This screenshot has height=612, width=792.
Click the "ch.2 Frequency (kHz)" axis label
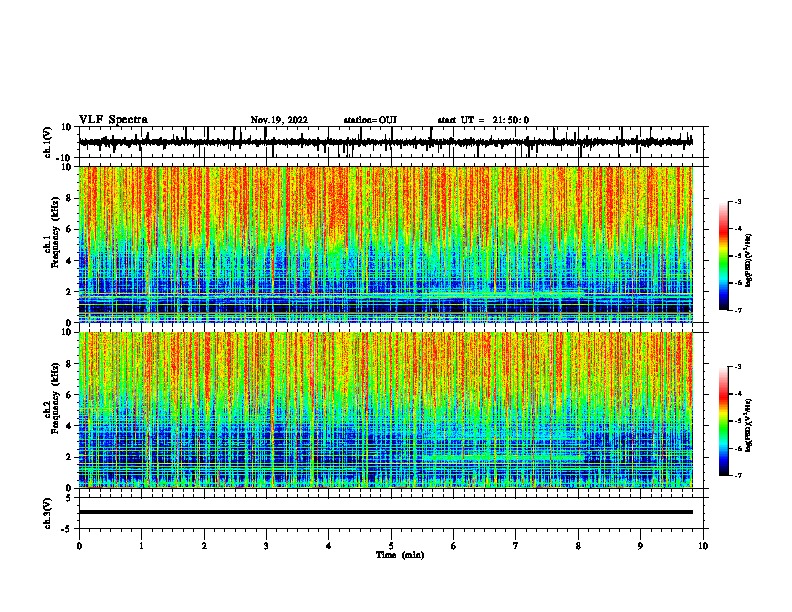(x=51, y=398)
